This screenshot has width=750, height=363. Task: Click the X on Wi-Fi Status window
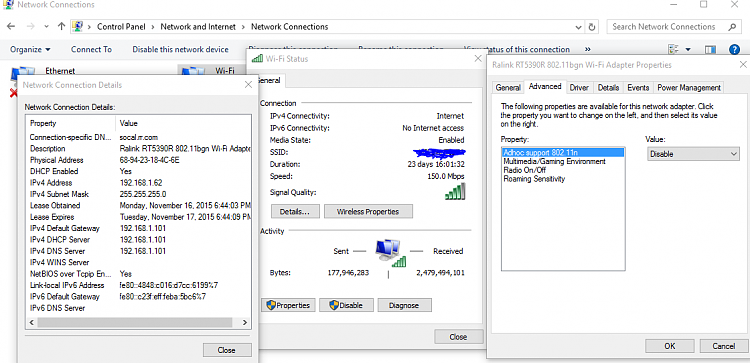(x=477, y=59)
